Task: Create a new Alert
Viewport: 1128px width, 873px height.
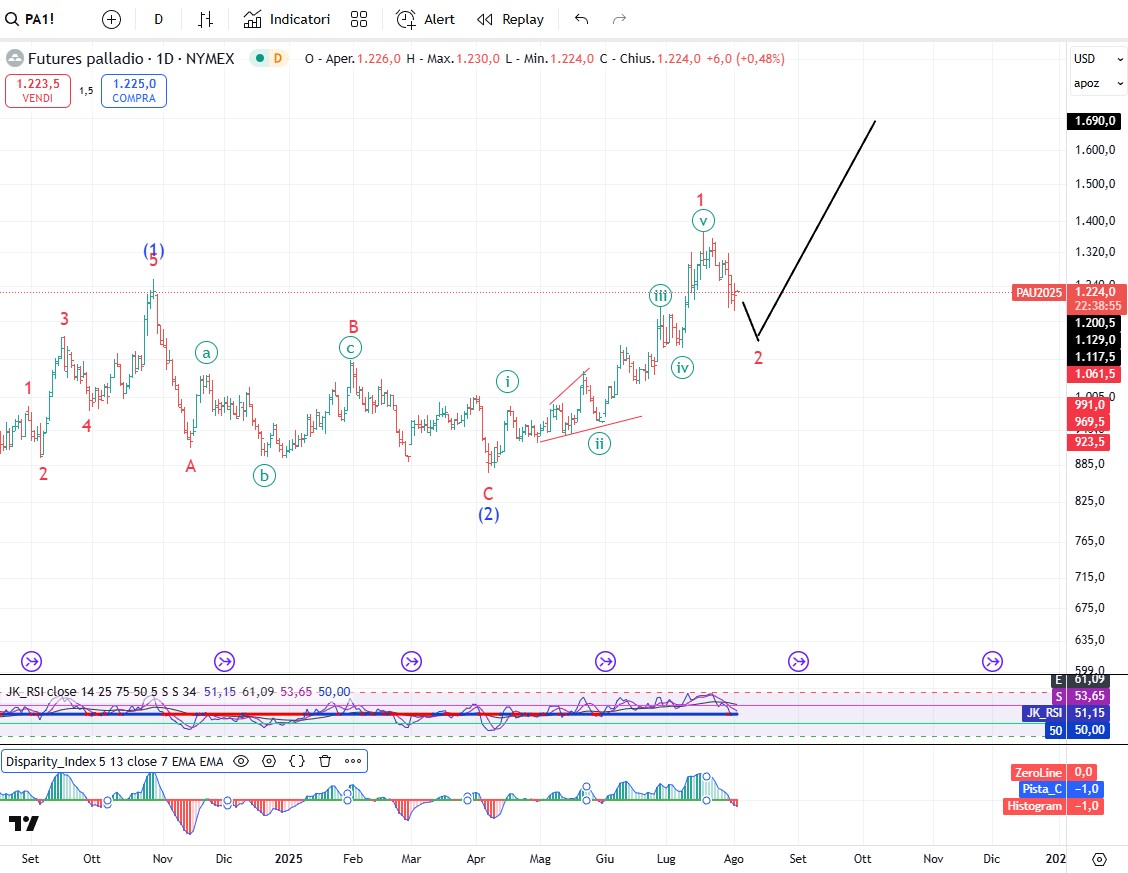Action: (425, 19)
